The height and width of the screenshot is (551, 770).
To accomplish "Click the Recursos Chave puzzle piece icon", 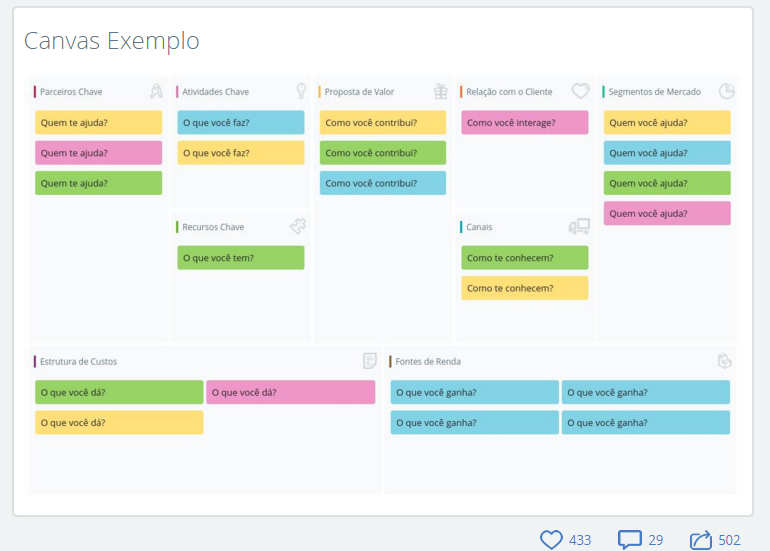I will point(297,227).
